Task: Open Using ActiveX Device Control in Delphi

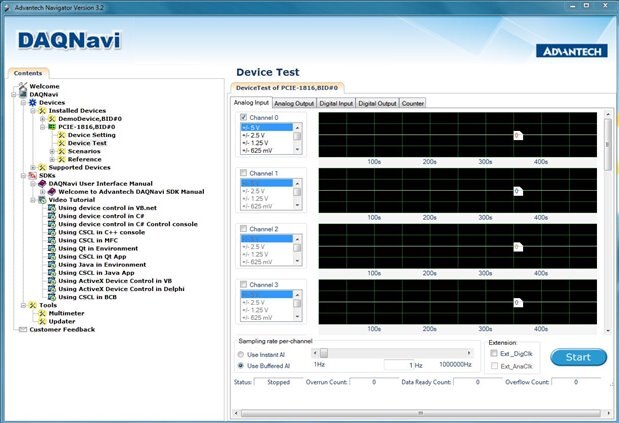Action: click(x=121, y=289)
